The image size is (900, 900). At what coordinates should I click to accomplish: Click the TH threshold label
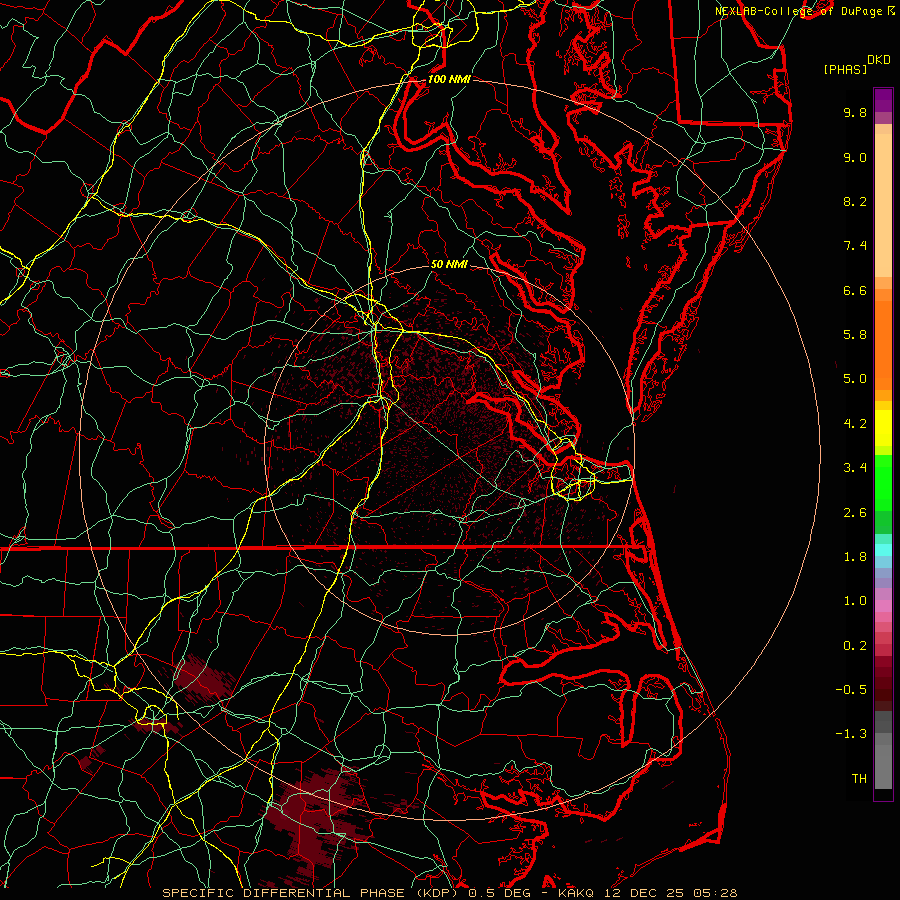tap(859, 779)
